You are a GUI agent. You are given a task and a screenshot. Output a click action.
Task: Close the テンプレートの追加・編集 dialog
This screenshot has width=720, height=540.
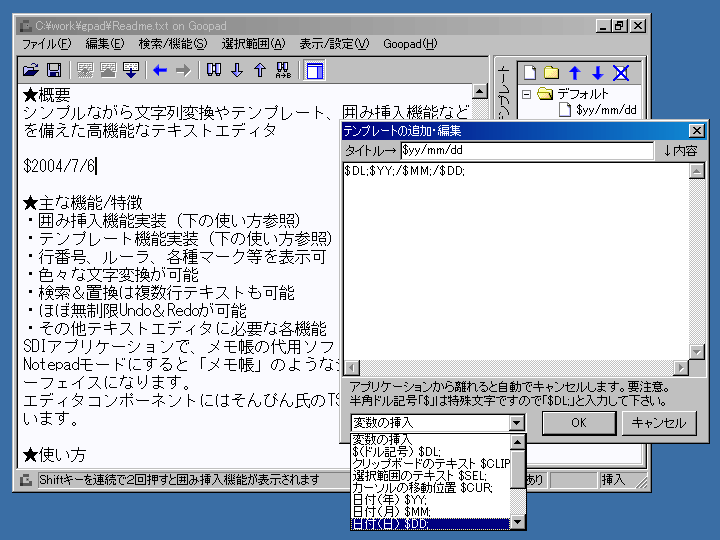(697, 131)
